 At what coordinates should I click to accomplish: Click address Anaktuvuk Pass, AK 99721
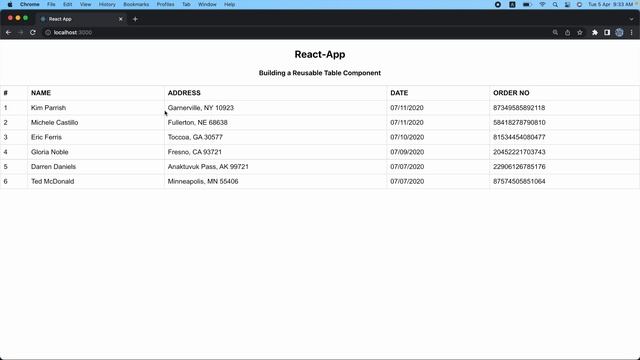(208, 167)
